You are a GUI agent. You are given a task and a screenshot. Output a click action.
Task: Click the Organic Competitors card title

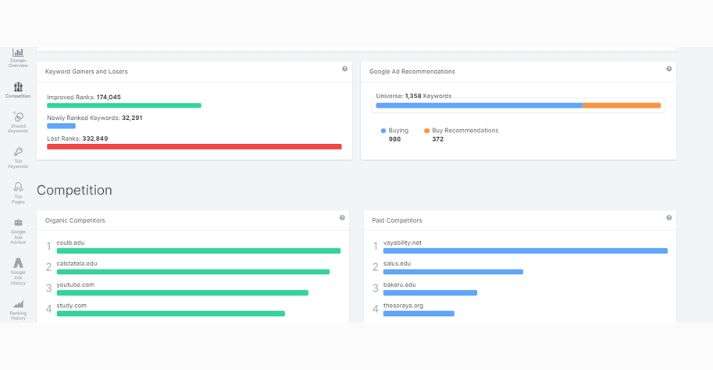pos(75,220)
